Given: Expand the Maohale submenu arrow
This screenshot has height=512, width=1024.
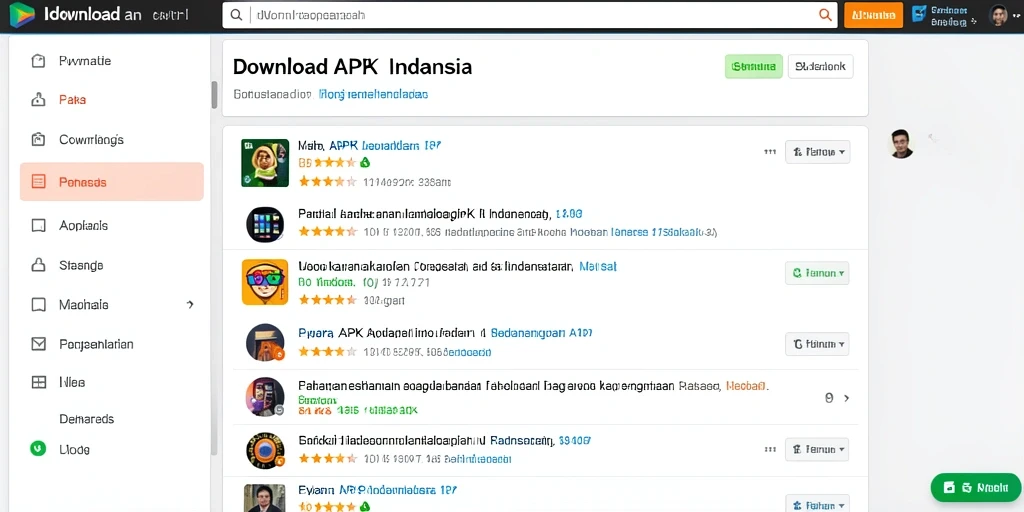Looking at the screenshot, I should point(190,304).
